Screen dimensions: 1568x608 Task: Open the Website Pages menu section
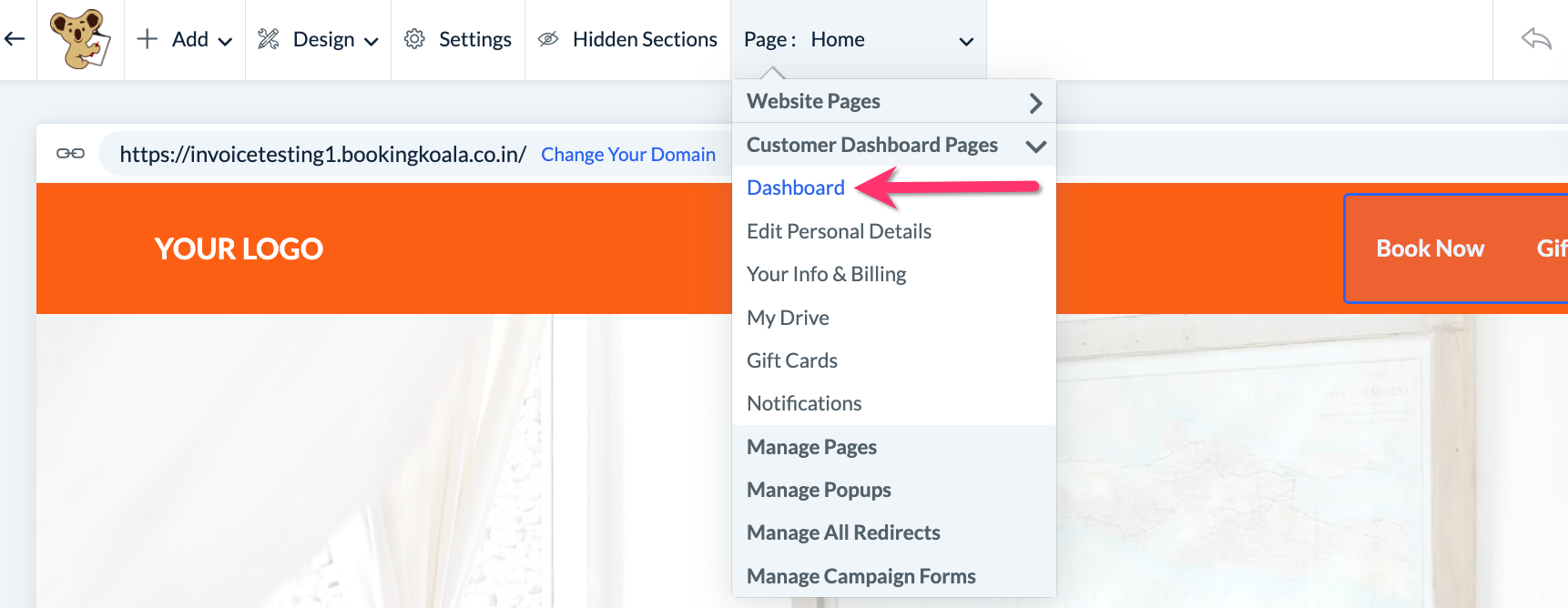click(x=893, y=101)
